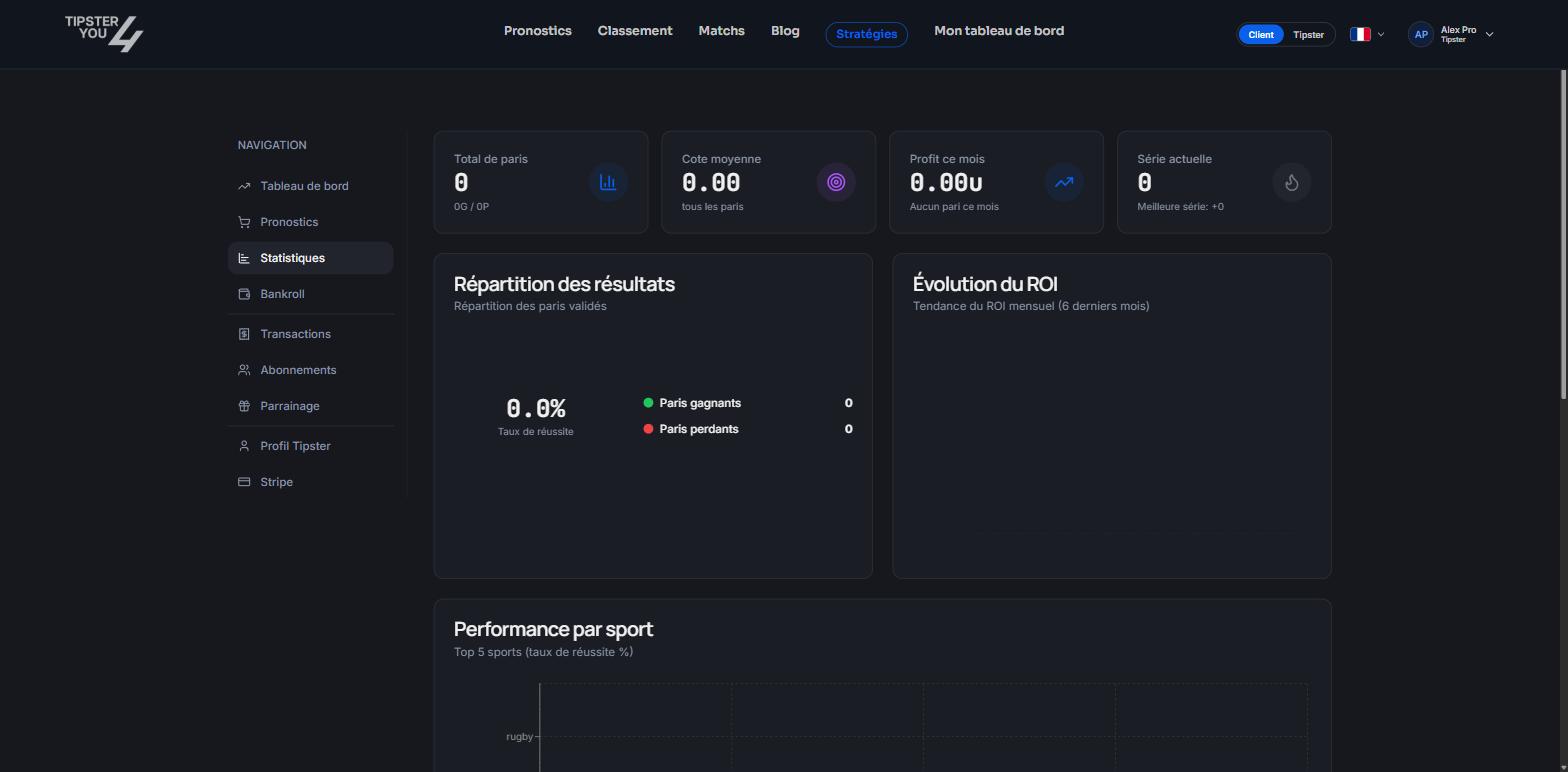Screen dimensions: 1568x772
Task: Click the Aucun pari ce mois text
Action: coord(954,207)
